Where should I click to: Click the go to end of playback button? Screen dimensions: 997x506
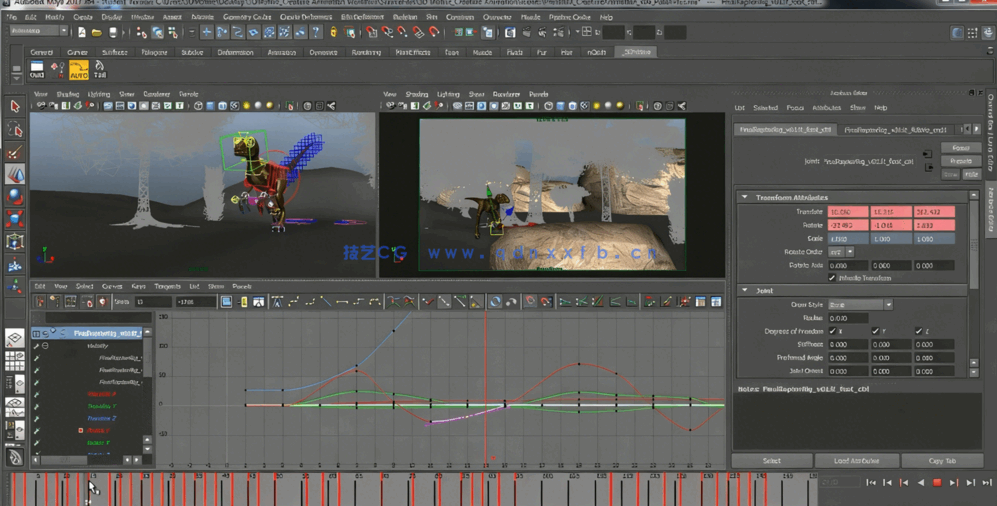pyautogui.click(x=987, y=483)
